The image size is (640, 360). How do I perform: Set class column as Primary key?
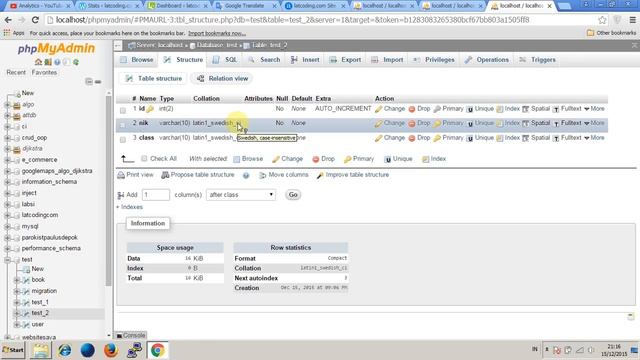[x=448, y=138]
